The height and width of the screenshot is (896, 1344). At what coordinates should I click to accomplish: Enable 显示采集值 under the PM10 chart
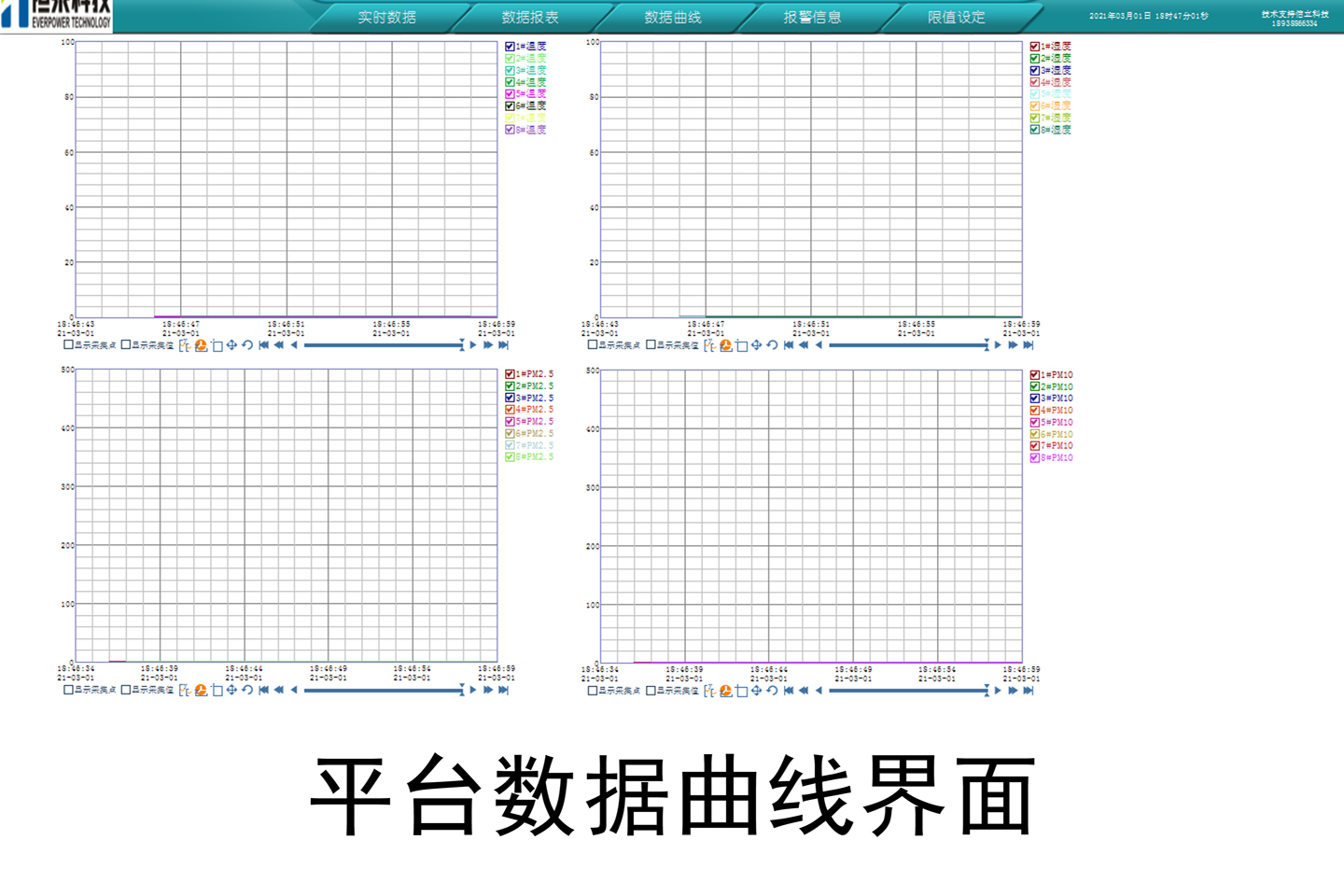[x=651, y=691]
